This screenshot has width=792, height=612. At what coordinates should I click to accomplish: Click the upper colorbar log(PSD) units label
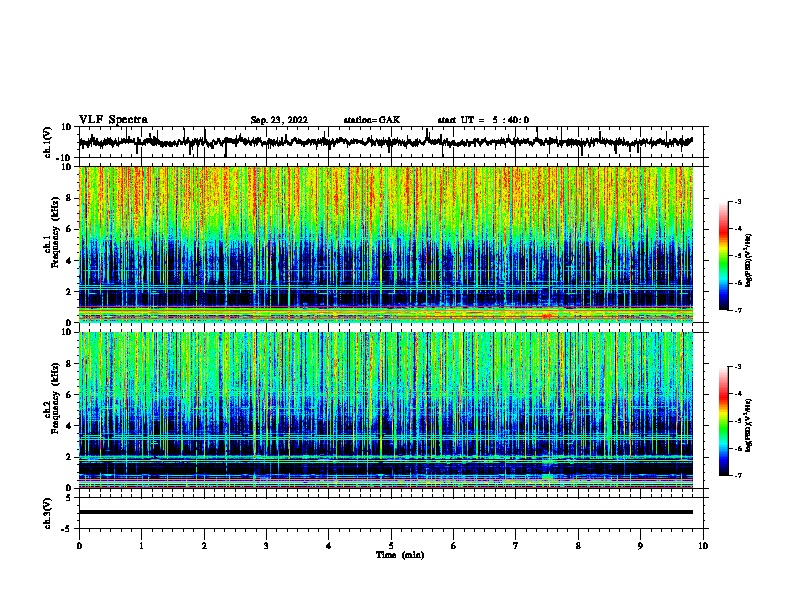click(x=748, y=260)
